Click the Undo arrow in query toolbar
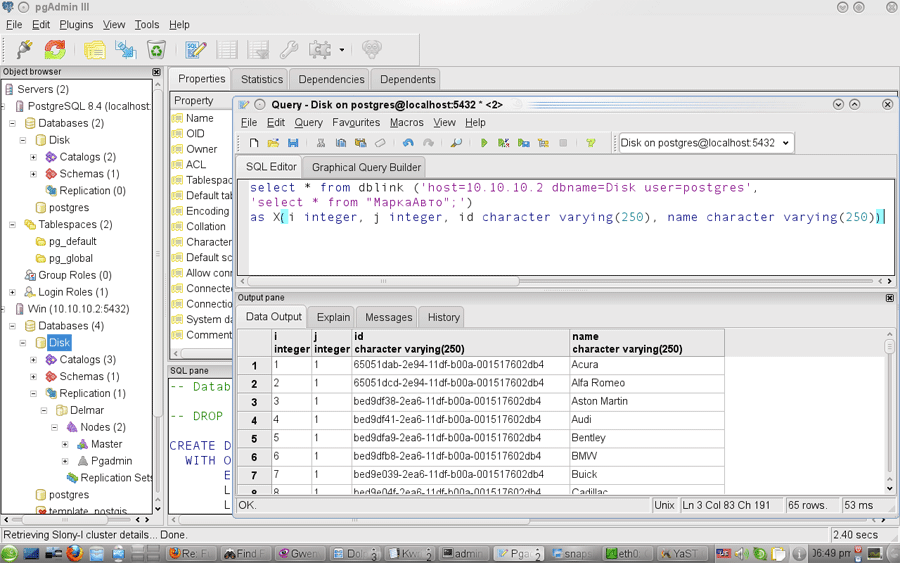 pos(408,143)
